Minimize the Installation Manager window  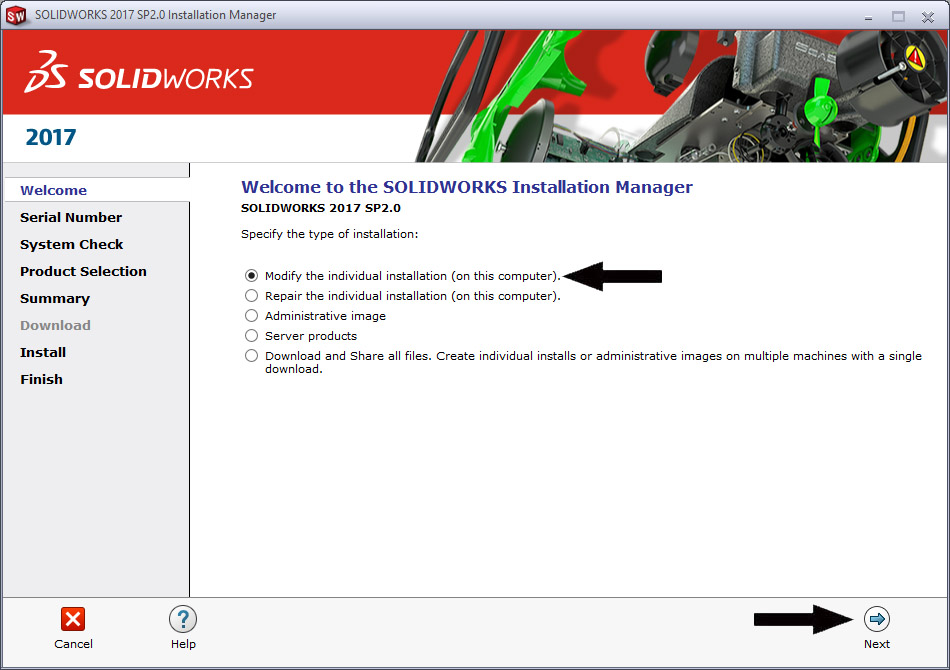[868, 18]
